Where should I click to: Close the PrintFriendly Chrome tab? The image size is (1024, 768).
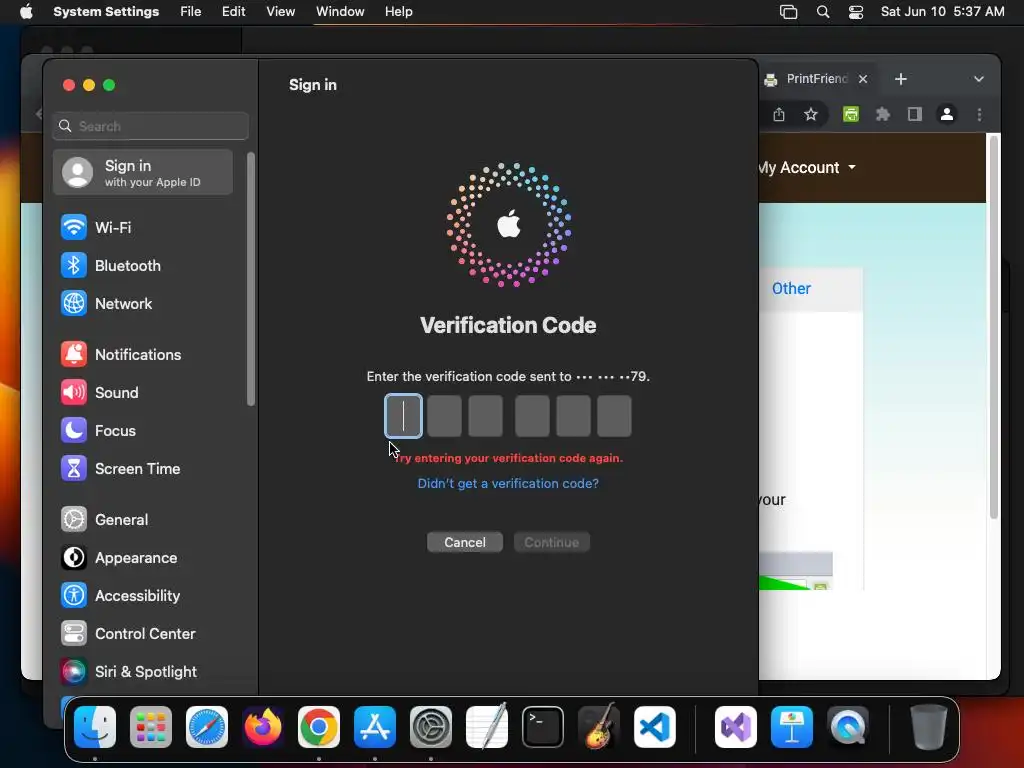click(863, 79)
